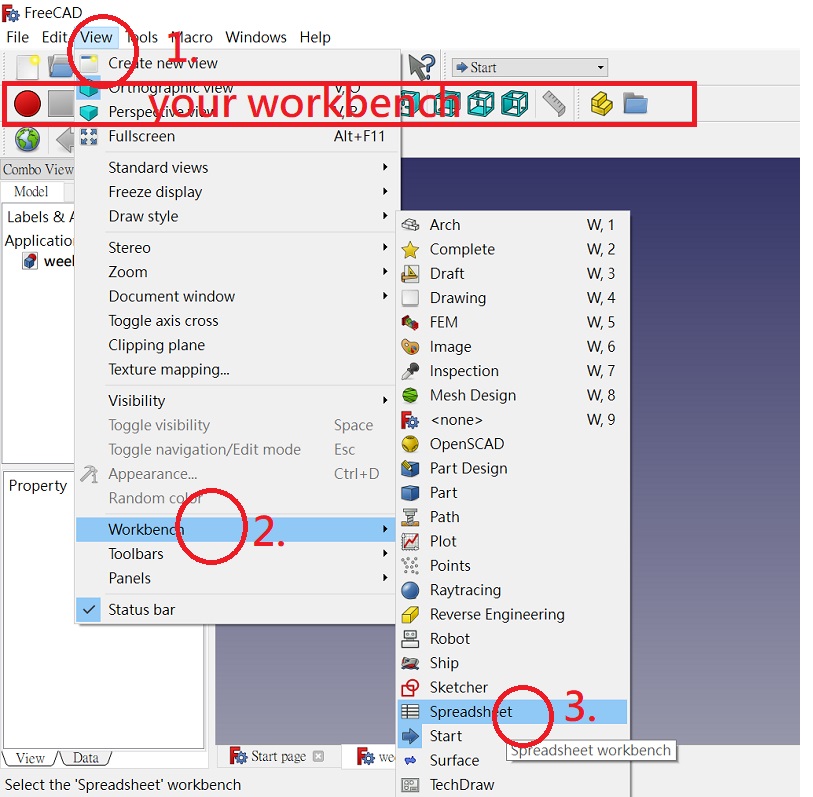This screenshot has height=797, width=813.
Task: Open the workbench selector dropdown showing Start
Action: (530, 67)
